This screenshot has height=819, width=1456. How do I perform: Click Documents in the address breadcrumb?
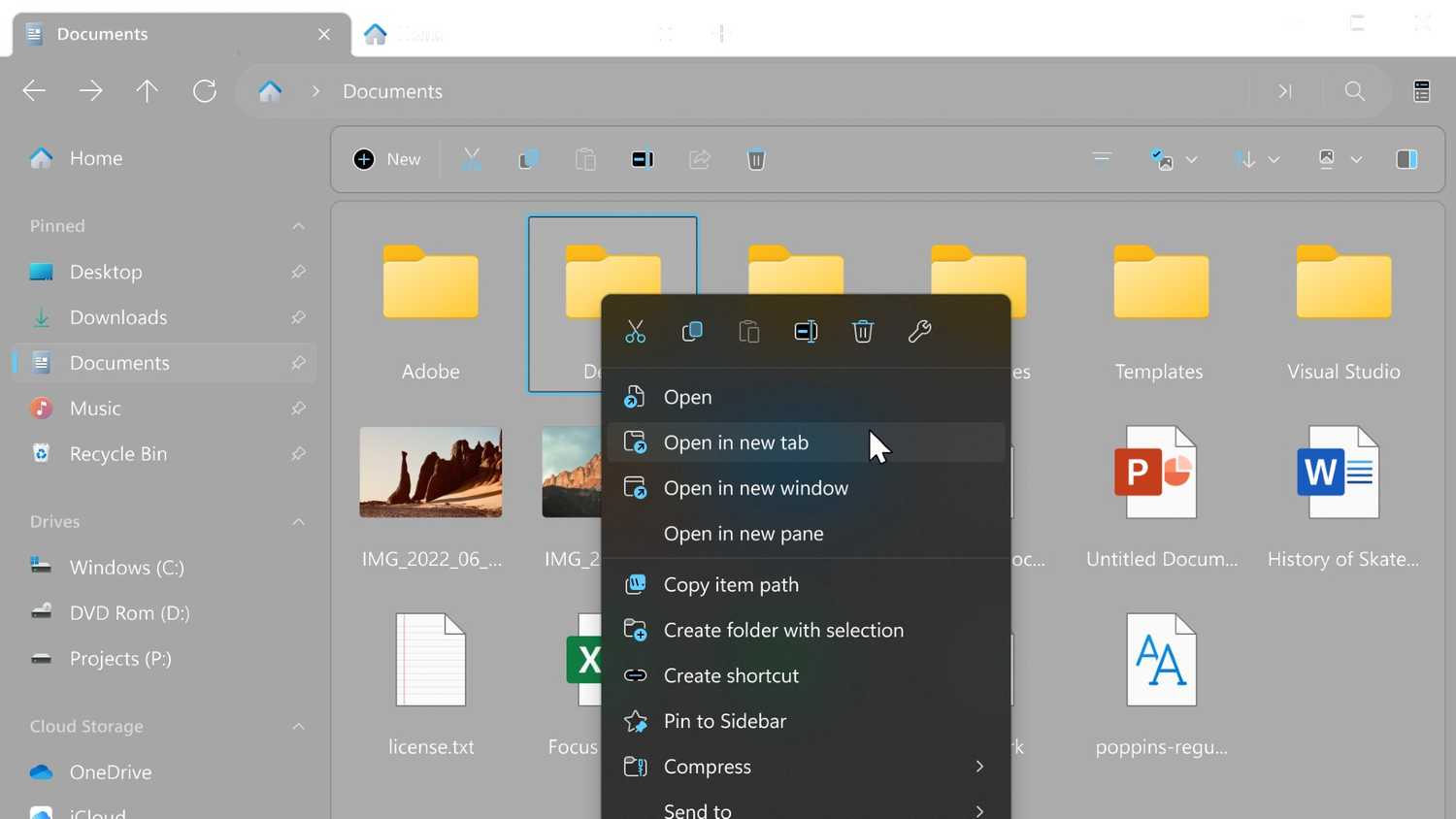coord(392,91)
